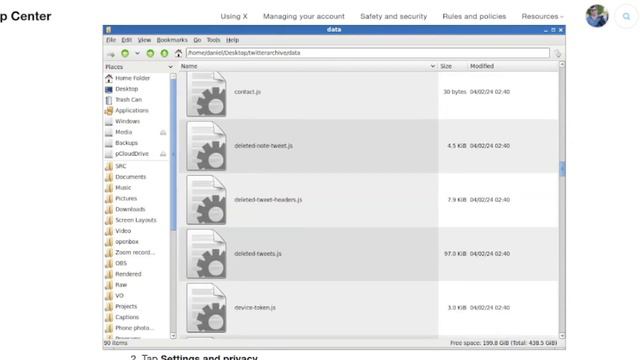This screenshot has height=360, width=640.
Task: Open the Edit menu
Action: pyautogui.click(x=127, y=40)
